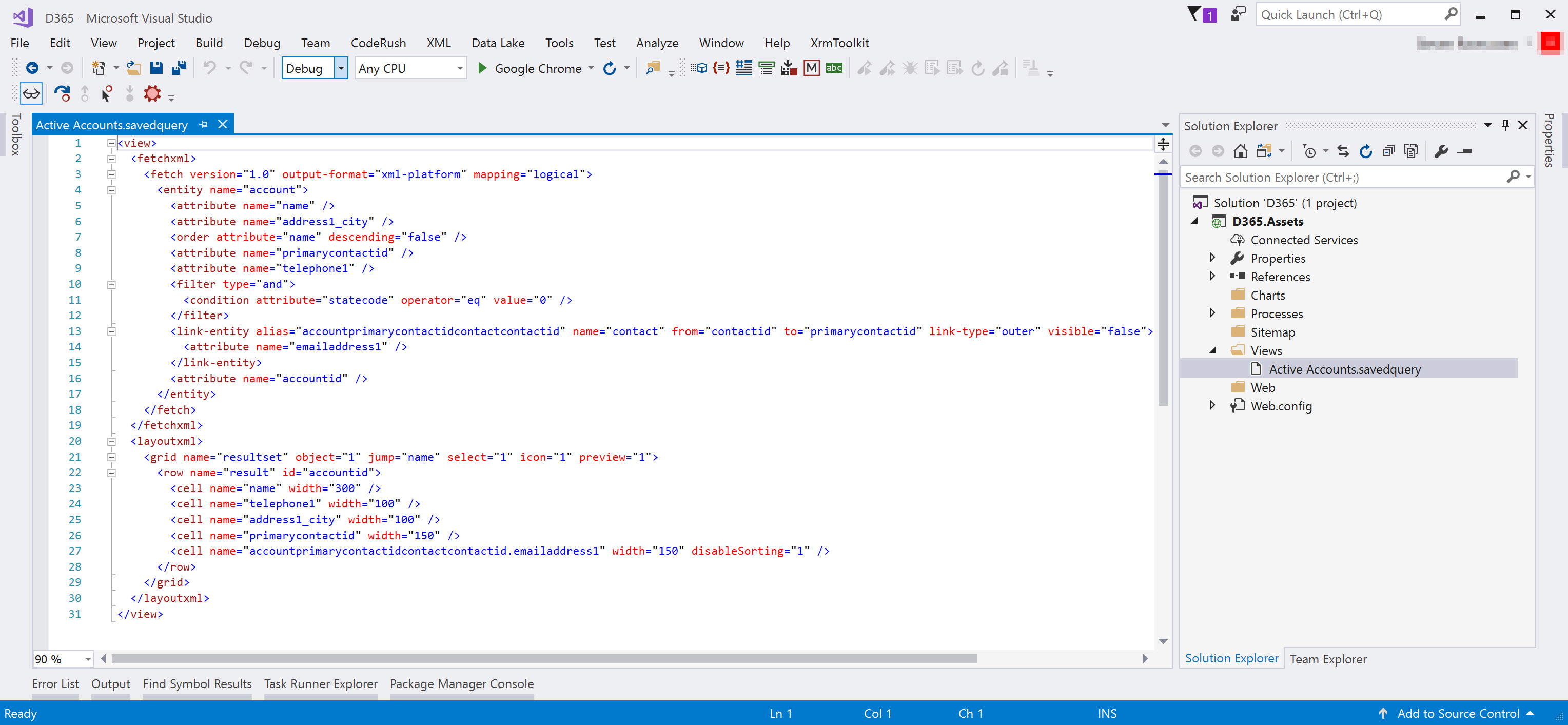
Task: Click the blue arrow step-over debug icon
Action: click(x=62, y=94)
